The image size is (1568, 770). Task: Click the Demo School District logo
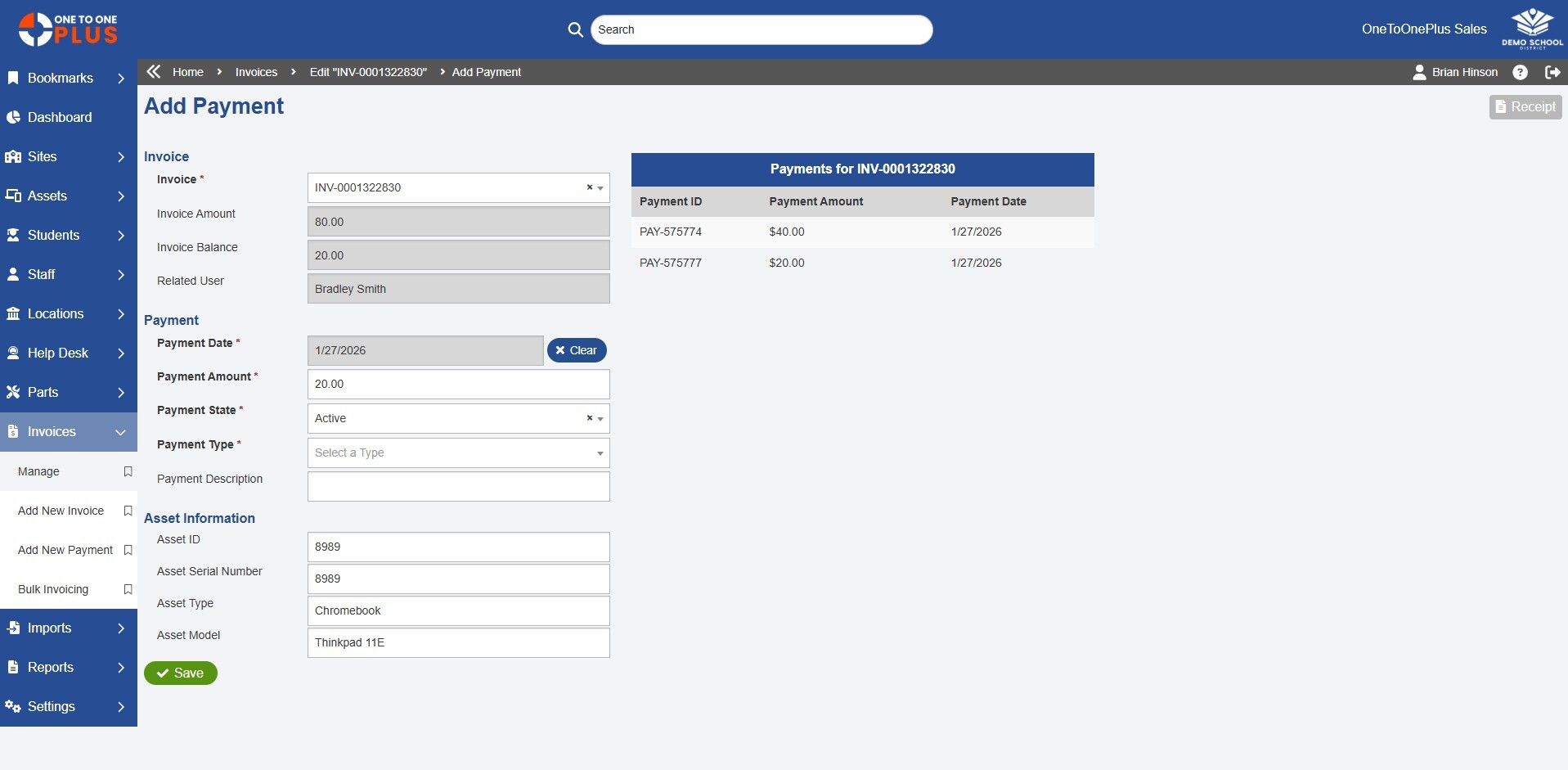coord(1531,29)
